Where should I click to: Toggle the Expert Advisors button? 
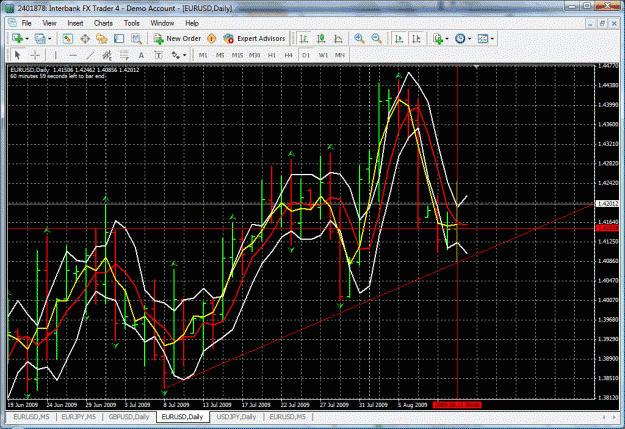pyautogui.click(x=254, y=39)
